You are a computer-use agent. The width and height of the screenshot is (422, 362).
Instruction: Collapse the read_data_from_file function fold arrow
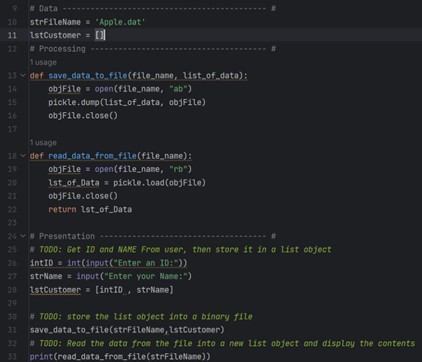tap(23, 156)
